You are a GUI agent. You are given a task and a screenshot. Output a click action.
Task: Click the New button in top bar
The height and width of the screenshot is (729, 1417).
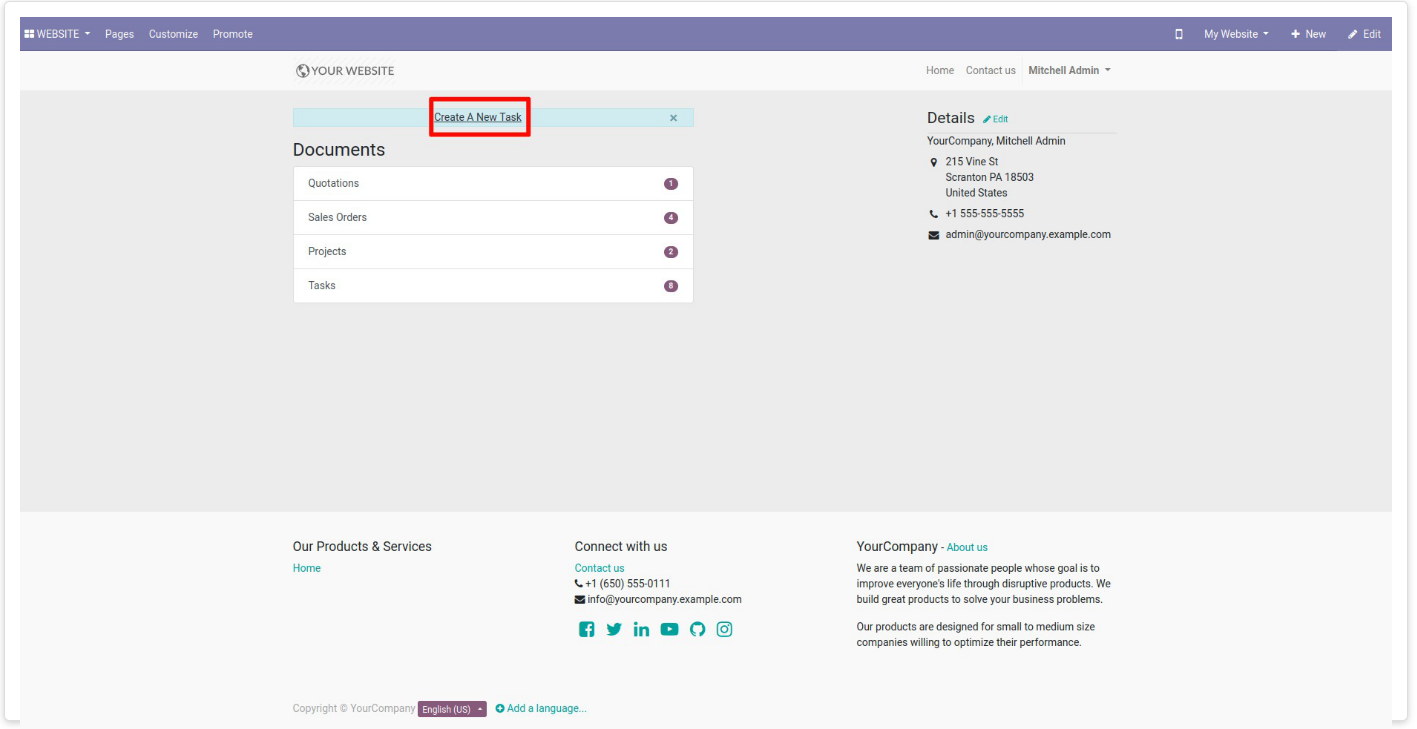[1308, 34]
